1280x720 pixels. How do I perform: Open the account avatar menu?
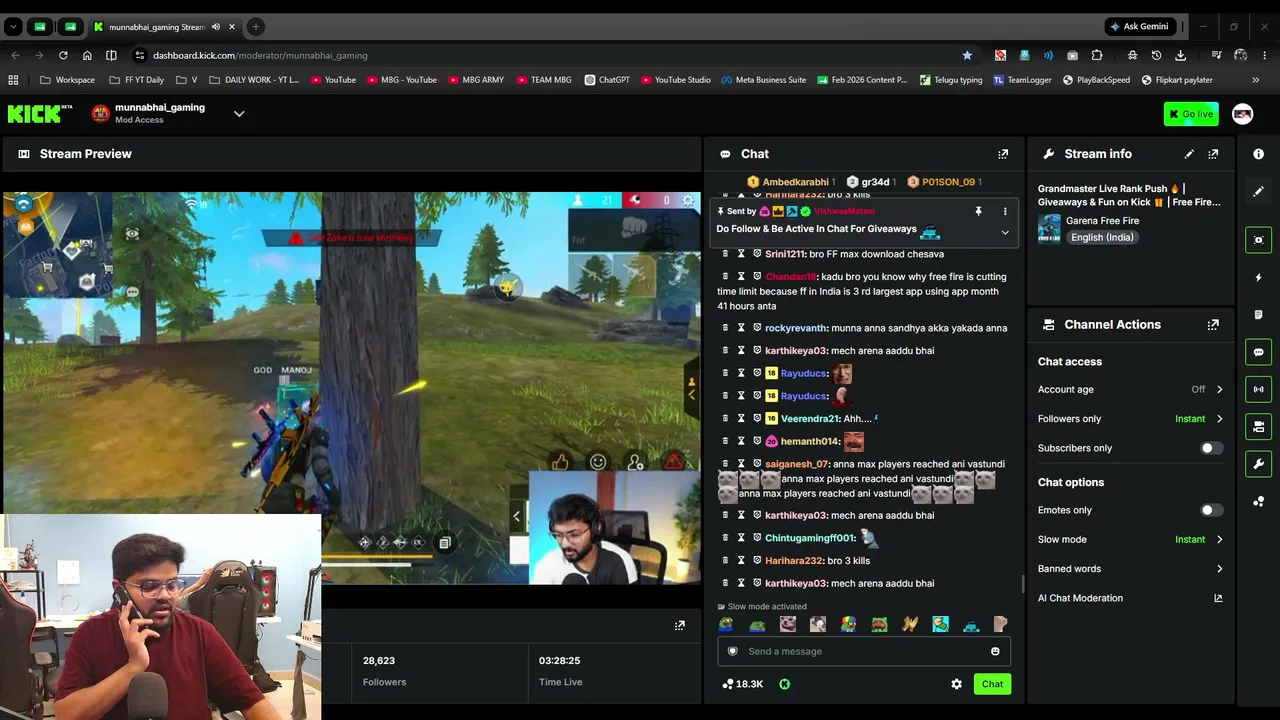click(1243, 114)
